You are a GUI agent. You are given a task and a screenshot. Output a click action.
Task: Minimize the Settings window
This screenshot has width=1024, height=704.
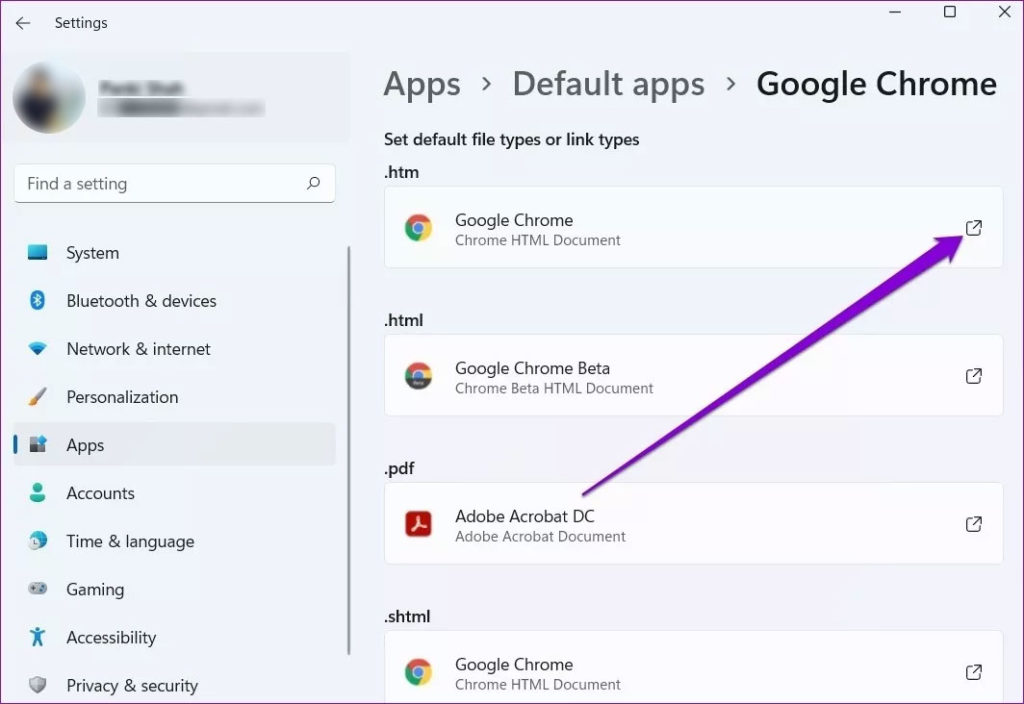point(895,12)
